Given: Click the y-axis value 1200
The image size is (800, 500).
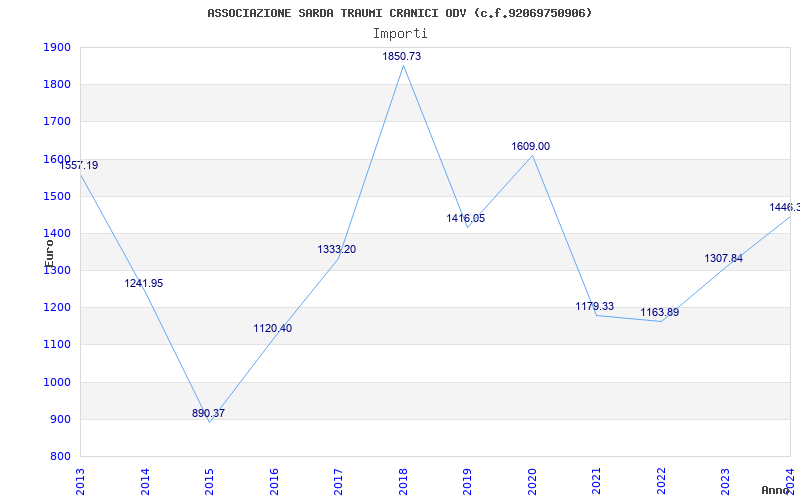Looking at the screenshot, I should click(57, 308).
